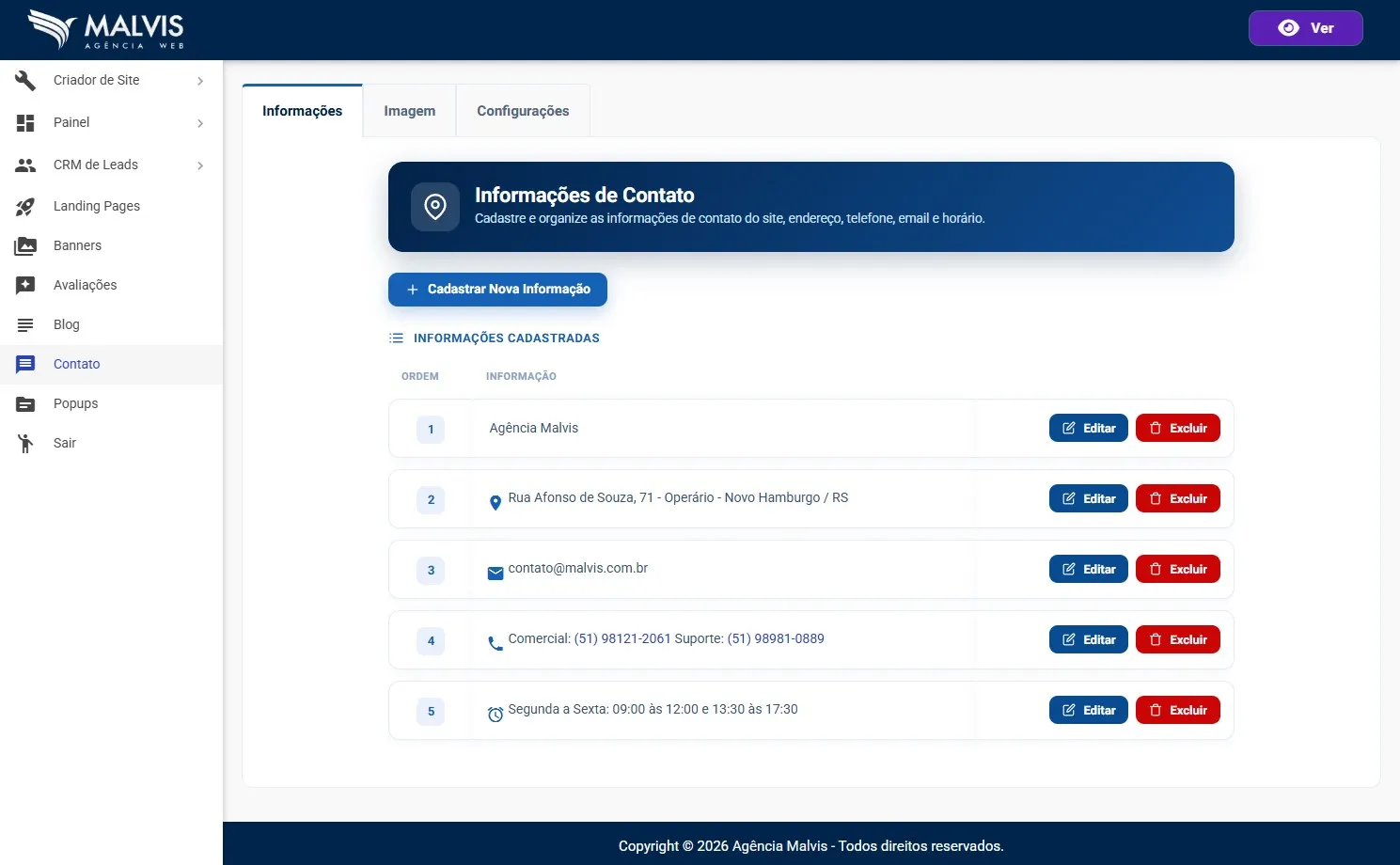Open the Configurações tab
Image resolution: width=1400 pixels, height=865 pixels.
(x=523, y=111)
